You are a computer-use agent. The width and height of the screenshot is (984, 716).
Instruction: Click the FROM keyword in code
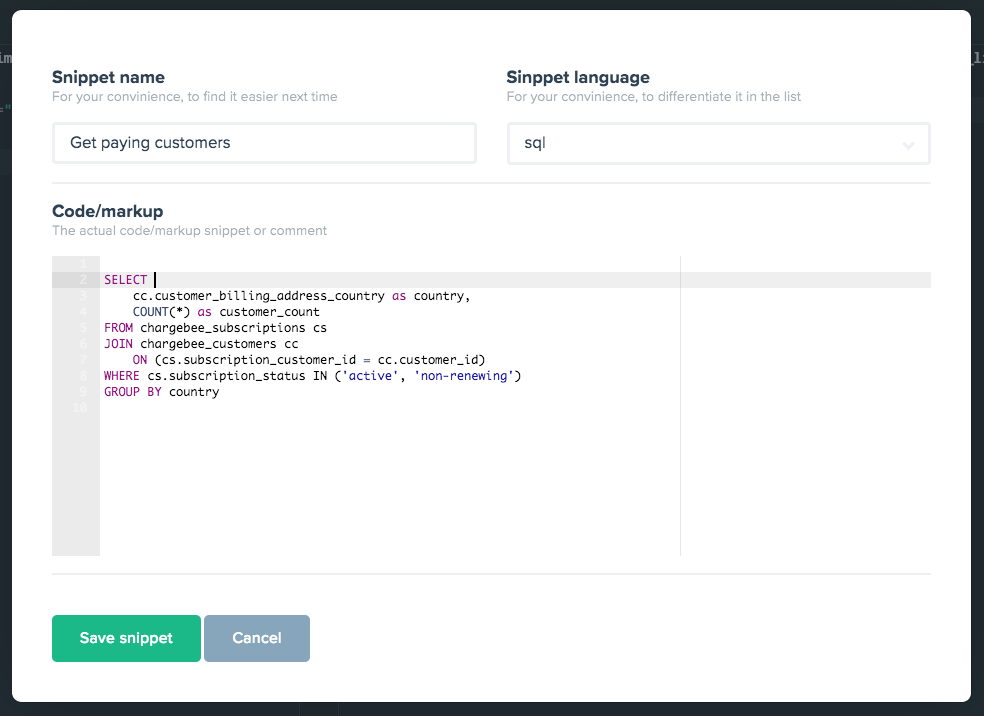pos(119,328)
